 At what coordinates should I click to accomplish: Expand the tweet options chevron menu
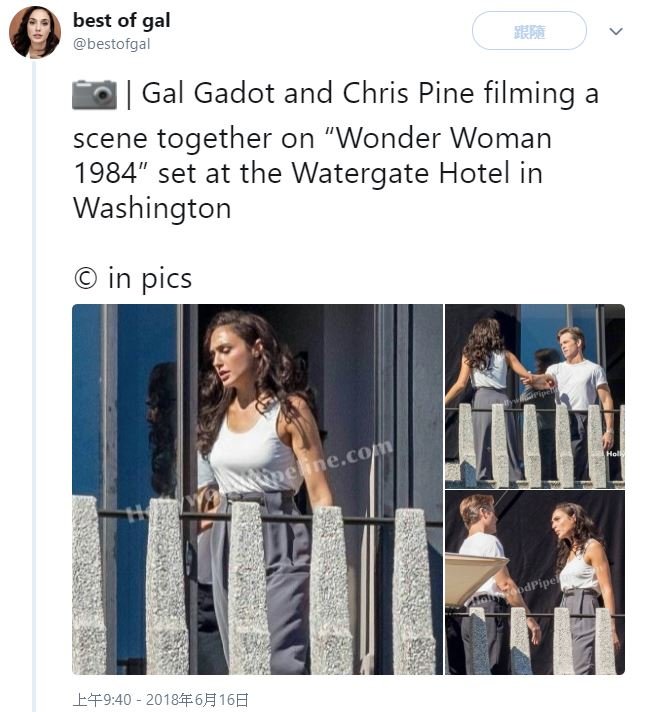(x=616, y=32)
